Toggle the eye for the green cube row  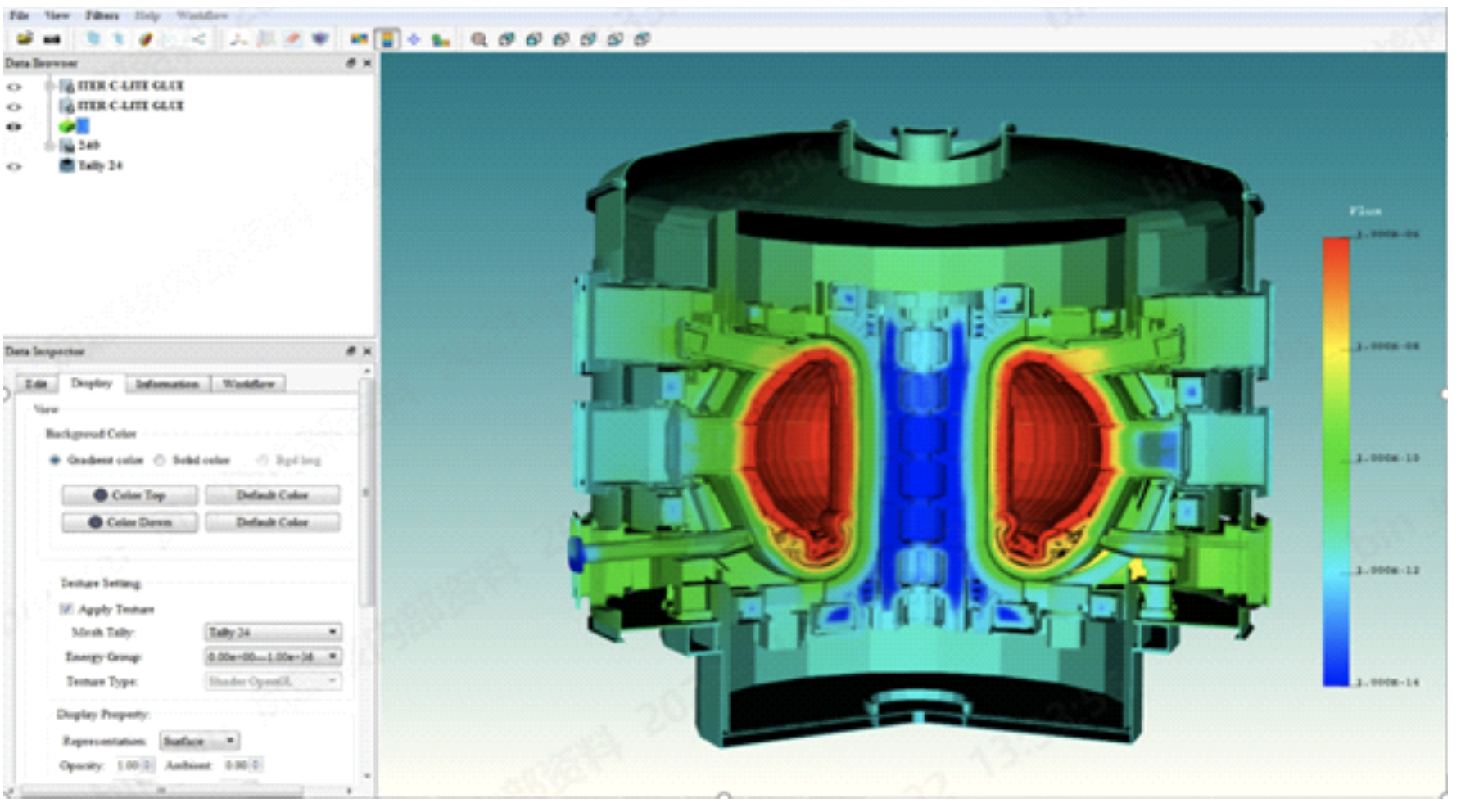point(15,126)
